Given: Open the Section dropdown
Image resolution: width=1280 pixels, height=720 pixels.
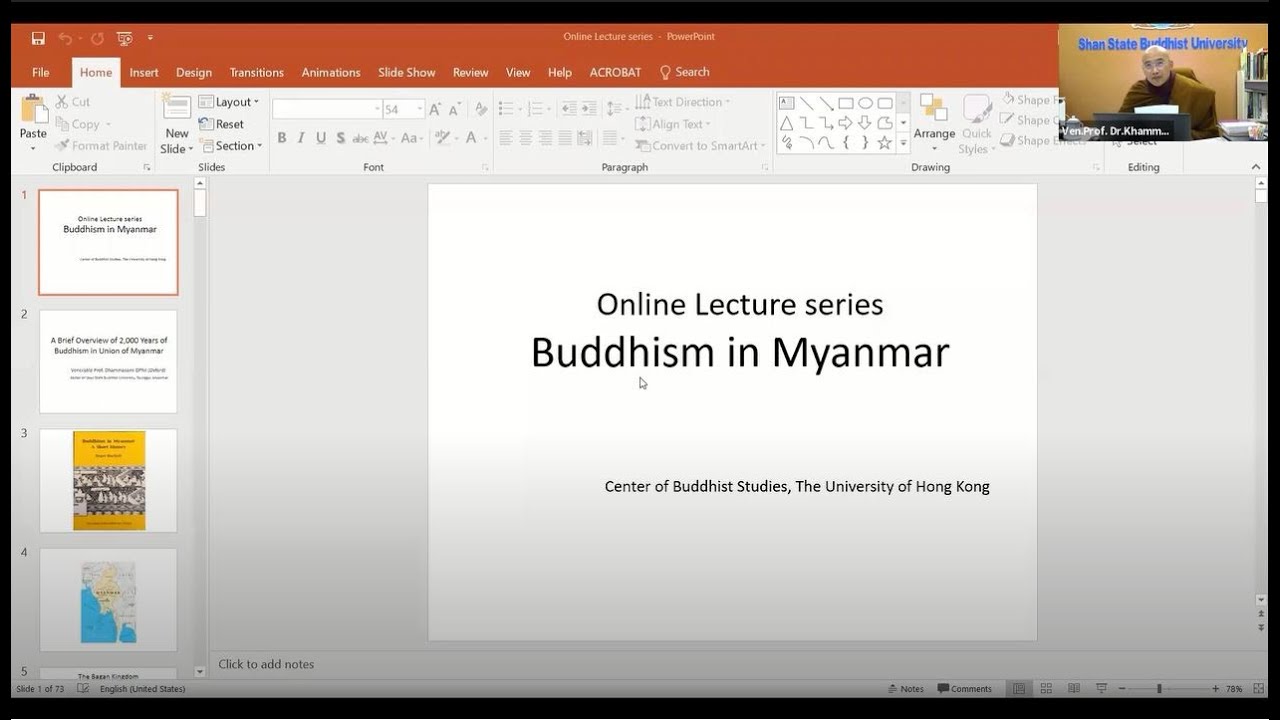Looking at the screenshot, I should tap(231, 146).
